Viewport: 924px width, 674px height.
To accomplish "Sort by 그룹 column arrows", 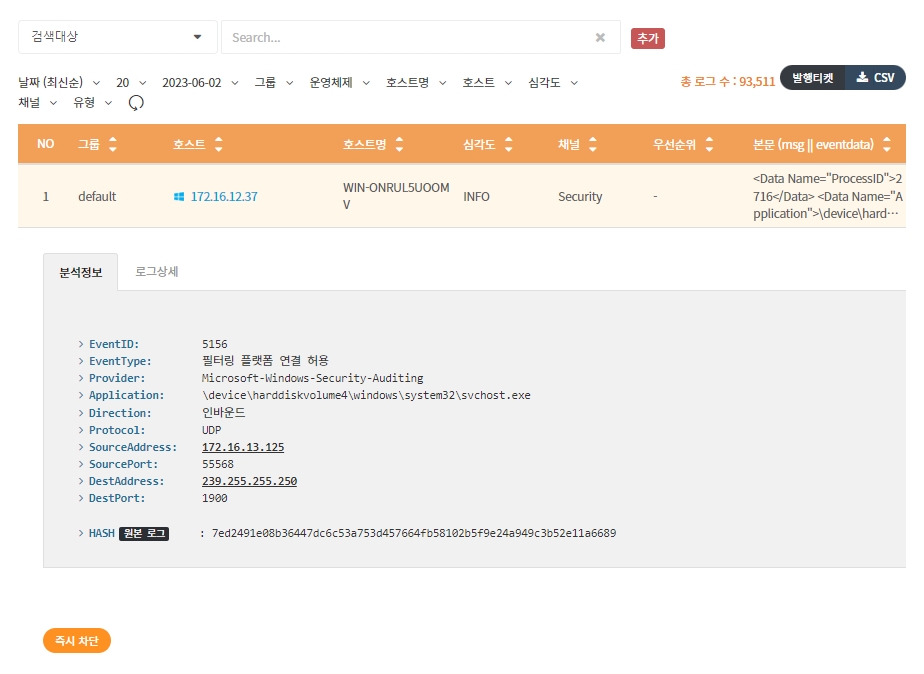I will coord(113,145).
